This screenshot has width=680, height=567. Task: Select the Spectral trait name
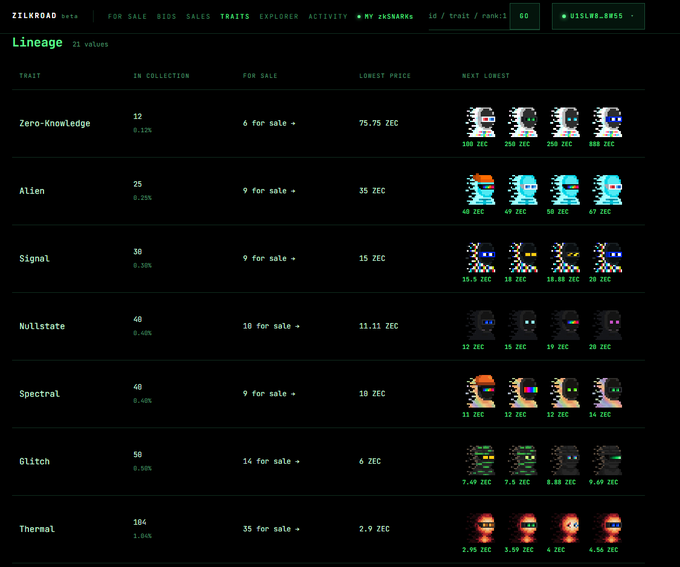pyautogui.click(x=39, y=394)
